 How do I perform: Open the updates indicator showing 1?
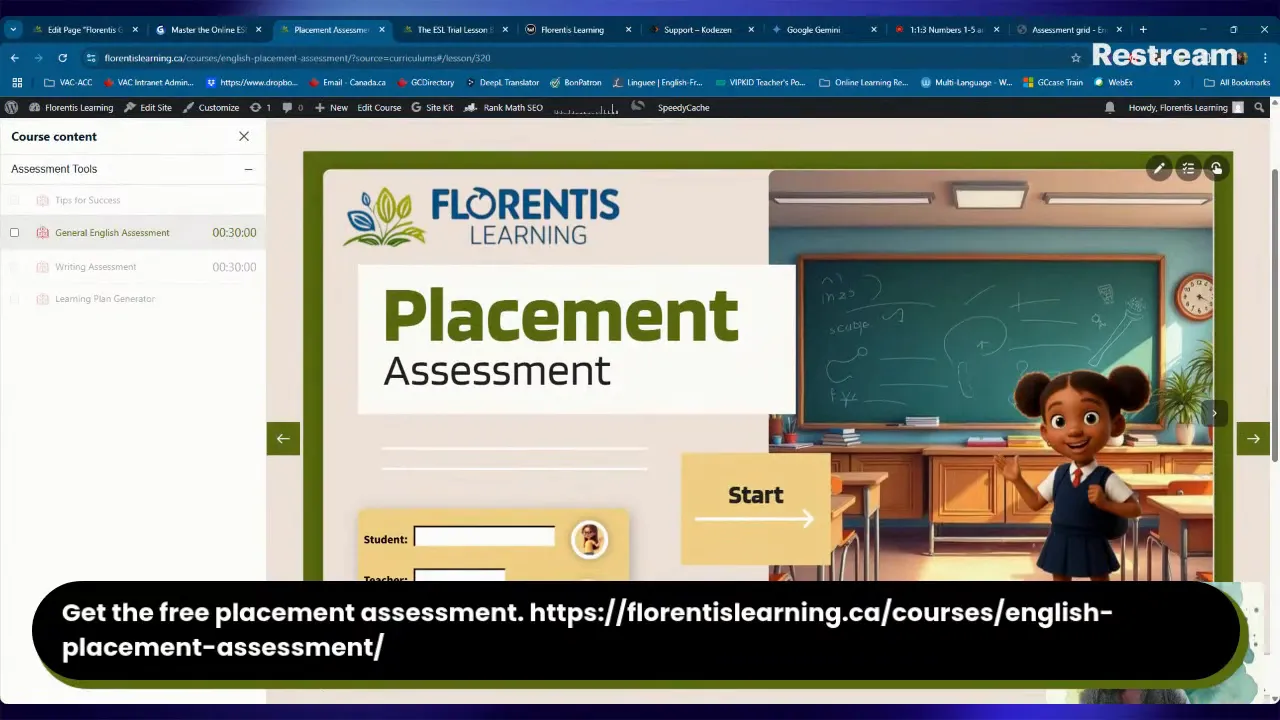(x=260, y=107)
